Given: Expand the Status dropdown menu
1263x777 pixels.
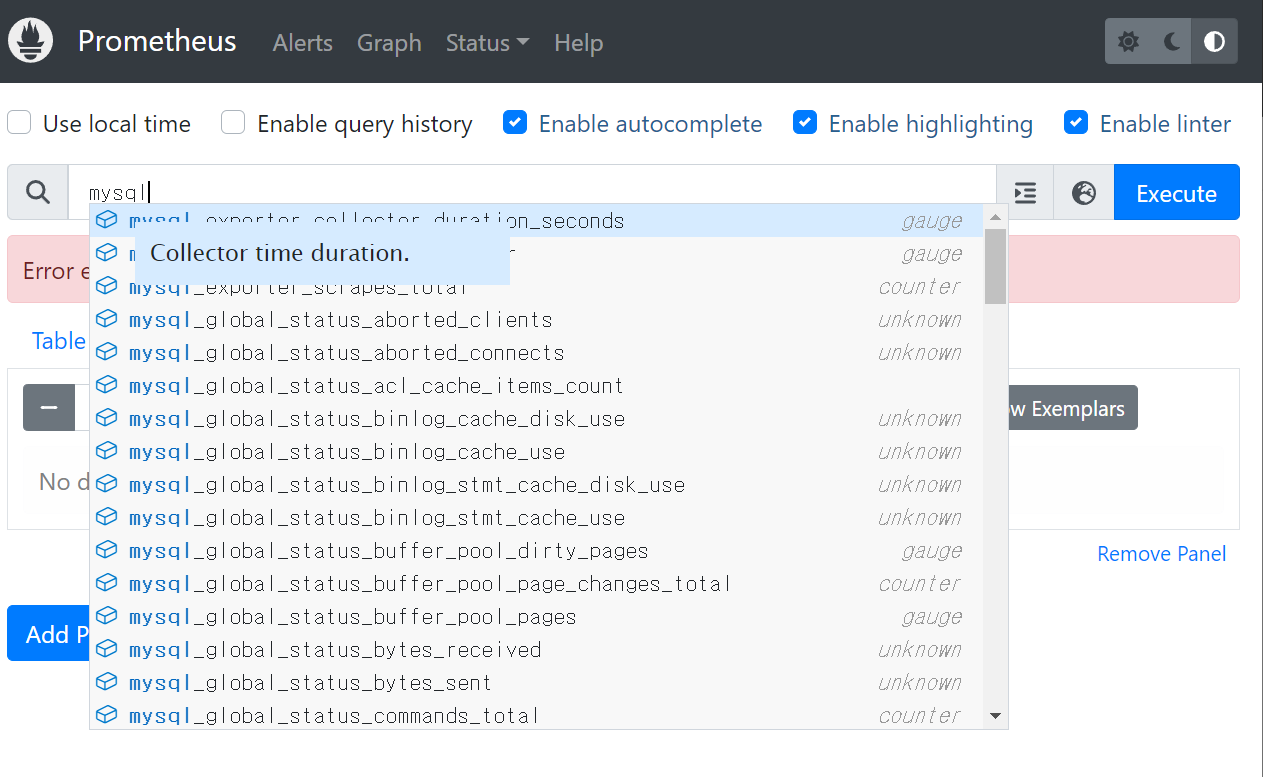Looking at the screenshot, I should coord(487,43).
